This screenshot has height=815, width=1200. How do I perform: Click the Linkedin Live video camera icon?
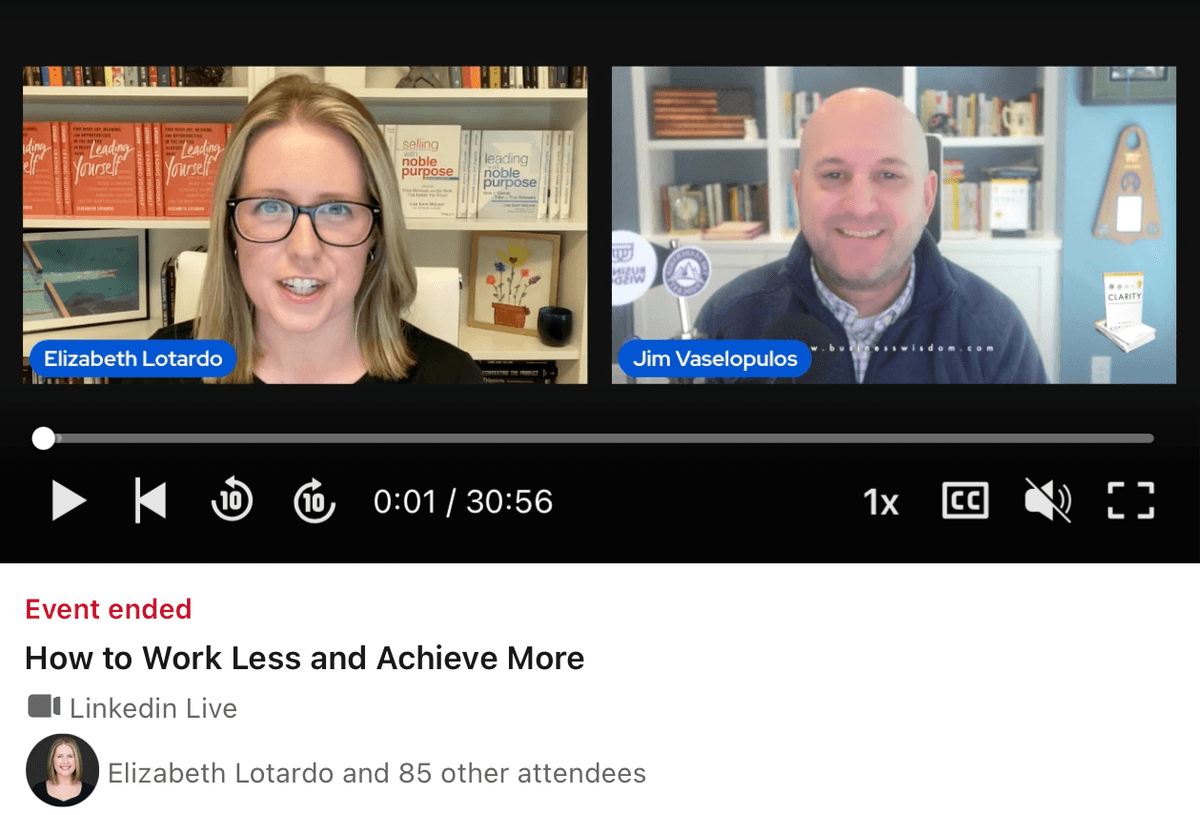click(x=44, y=707)
